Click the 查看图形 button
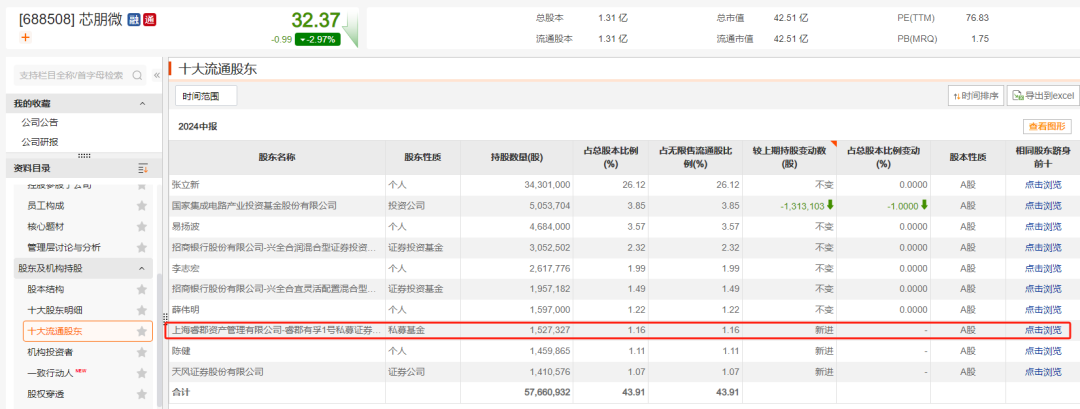Screen dimensions: 1080x409 coord(1047,127)
